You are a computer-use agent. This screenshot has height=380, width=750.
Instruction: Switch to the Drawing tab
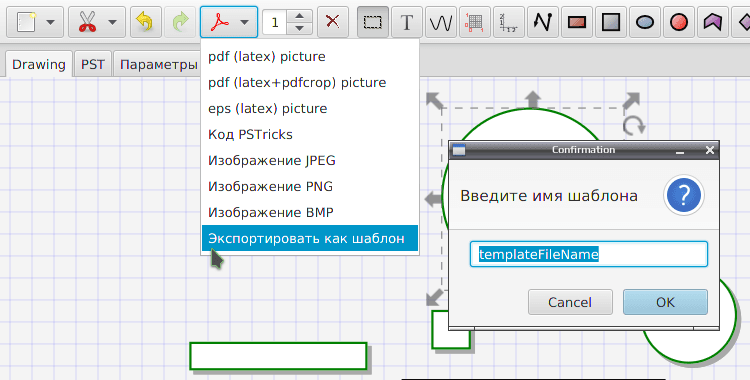[39, 64]
